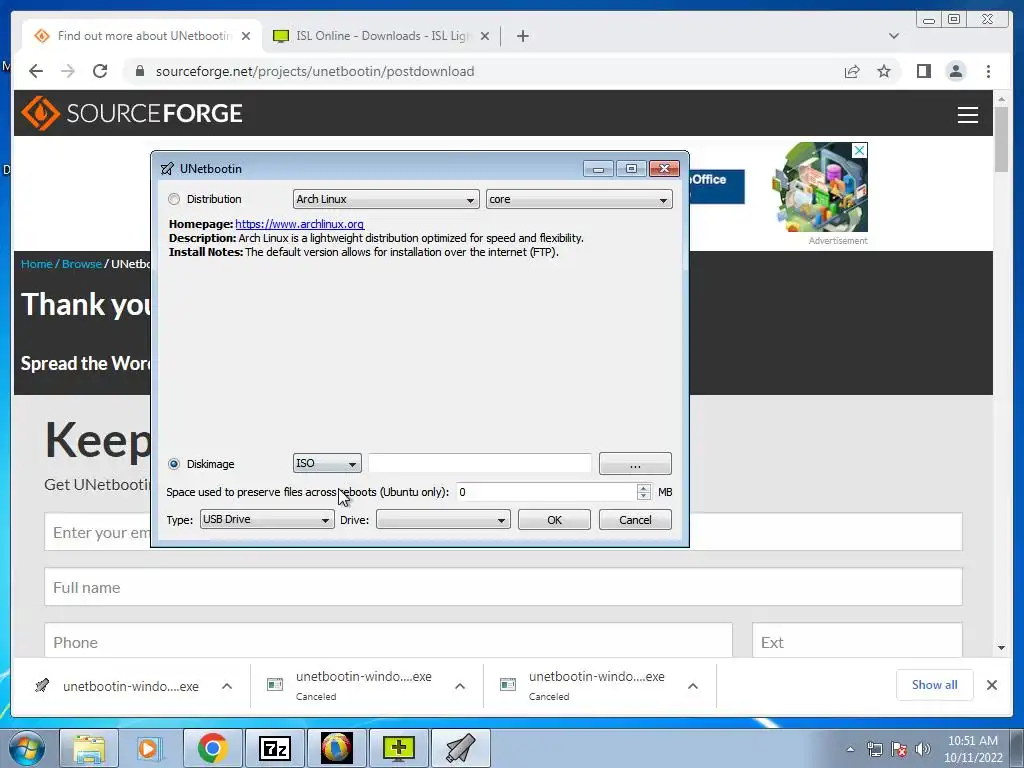The width and height of the screenshot is (1024, 768).
Task: Toggle Chrome side panel icon
Action: tap(923, 71)
